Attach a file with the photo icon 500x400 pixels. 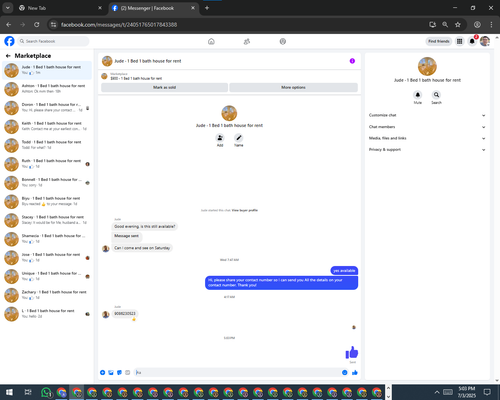point(111,372)
